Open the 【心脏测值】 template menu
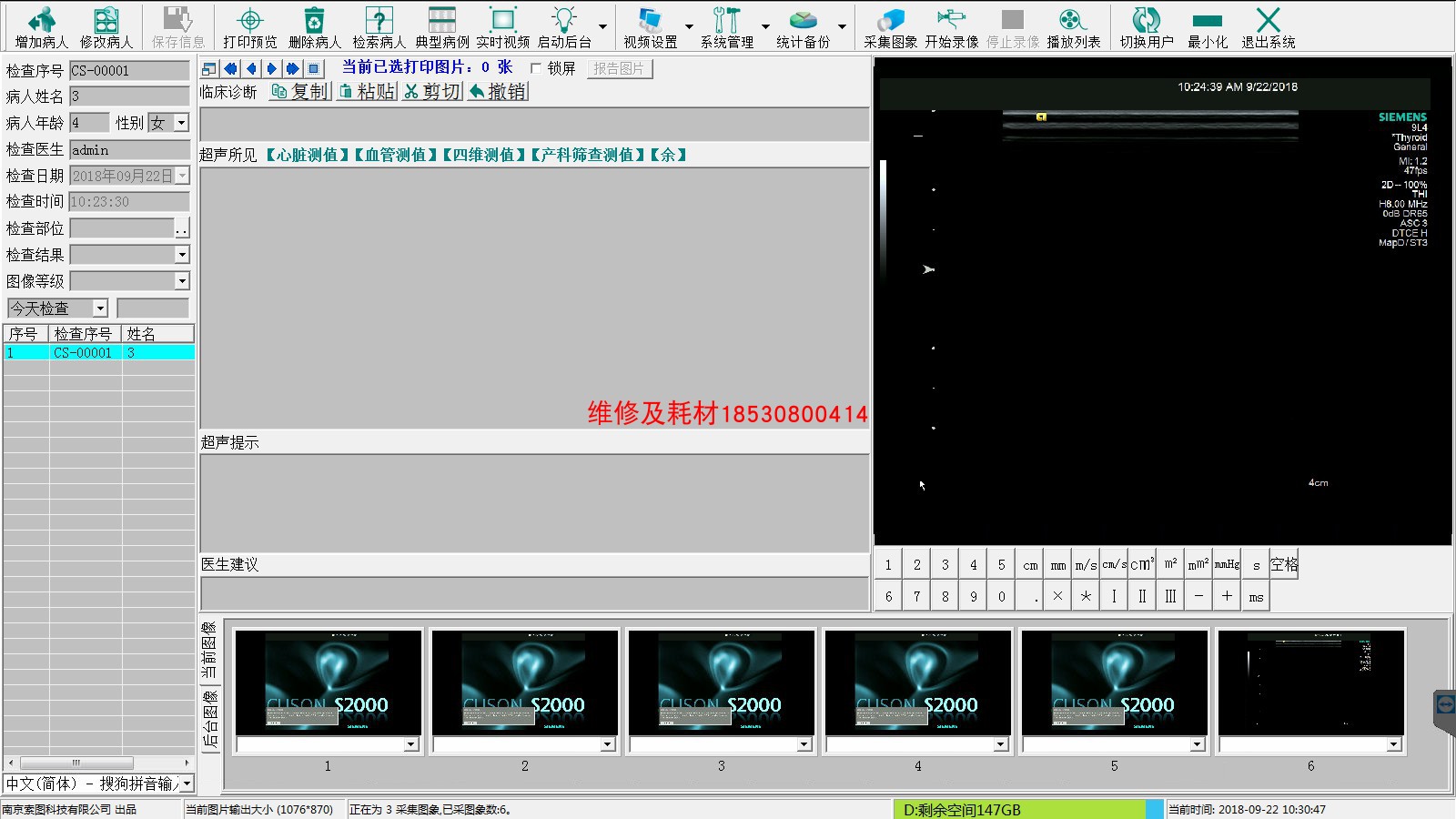Viewport: 1456px width, 819px height. (308, 155)
